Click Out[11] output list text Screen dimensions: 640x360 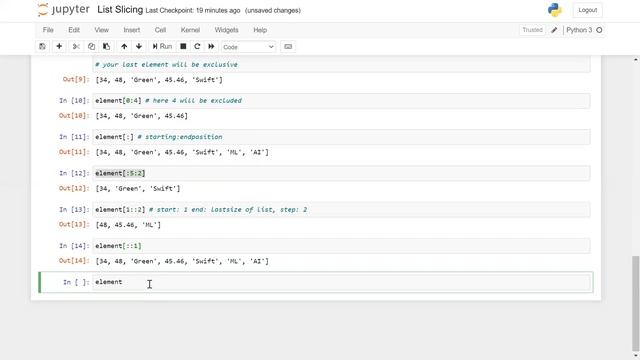(x=182, y=152)
